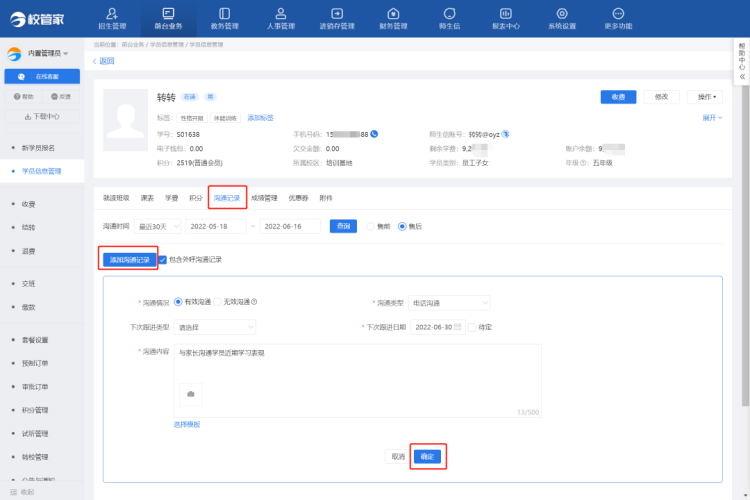The height and width of the screenshot is (500, 750).
Task: Click the 确定 button
Action: [x=428, y=456]
